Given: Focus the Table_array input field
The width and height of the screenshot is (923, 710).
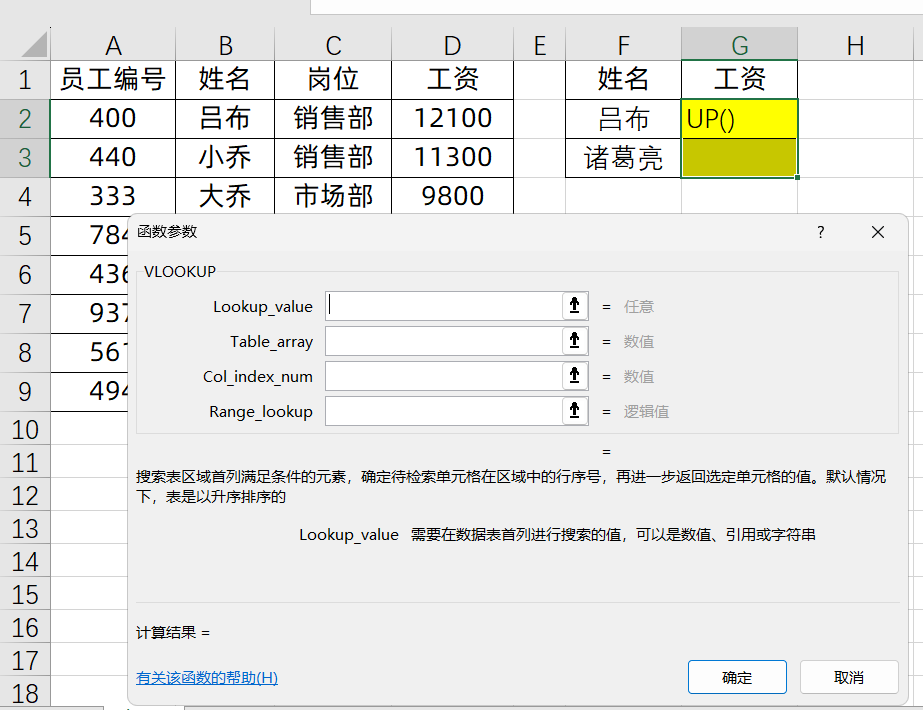Looking at the screenshot, I should click(x=444, y=341).
